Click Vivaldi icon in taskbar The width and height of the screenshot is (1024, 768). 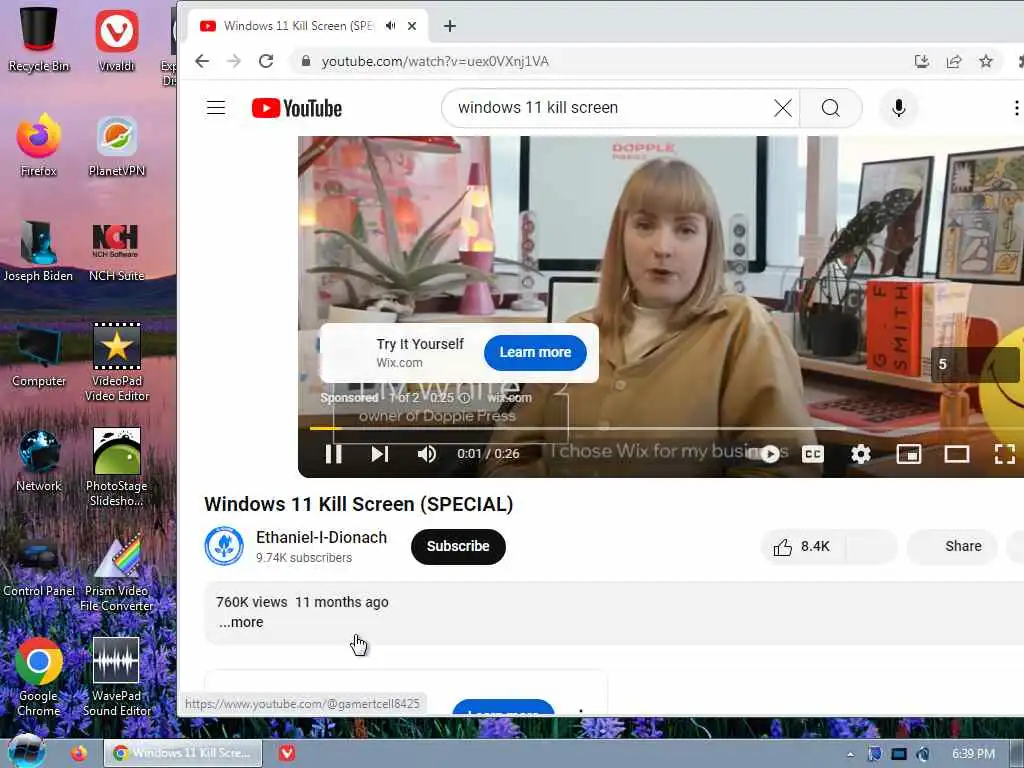(x=287, y=753)
